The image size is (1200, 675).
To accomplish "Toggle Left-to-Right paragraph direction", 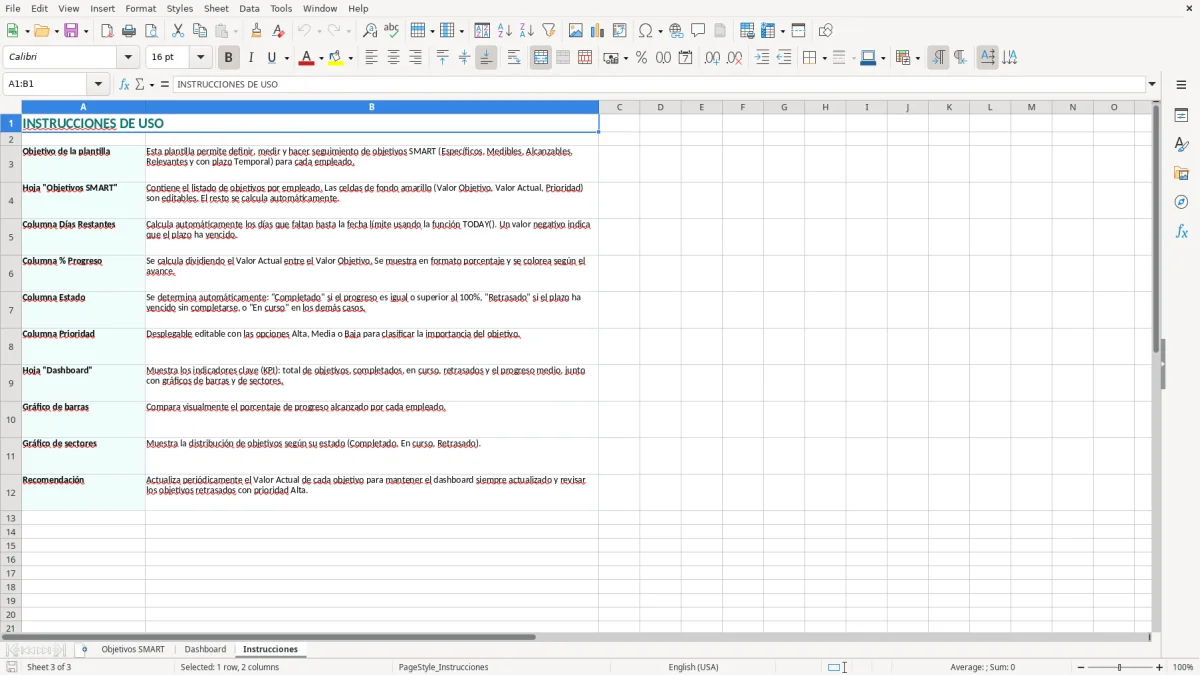I will 938,58.
